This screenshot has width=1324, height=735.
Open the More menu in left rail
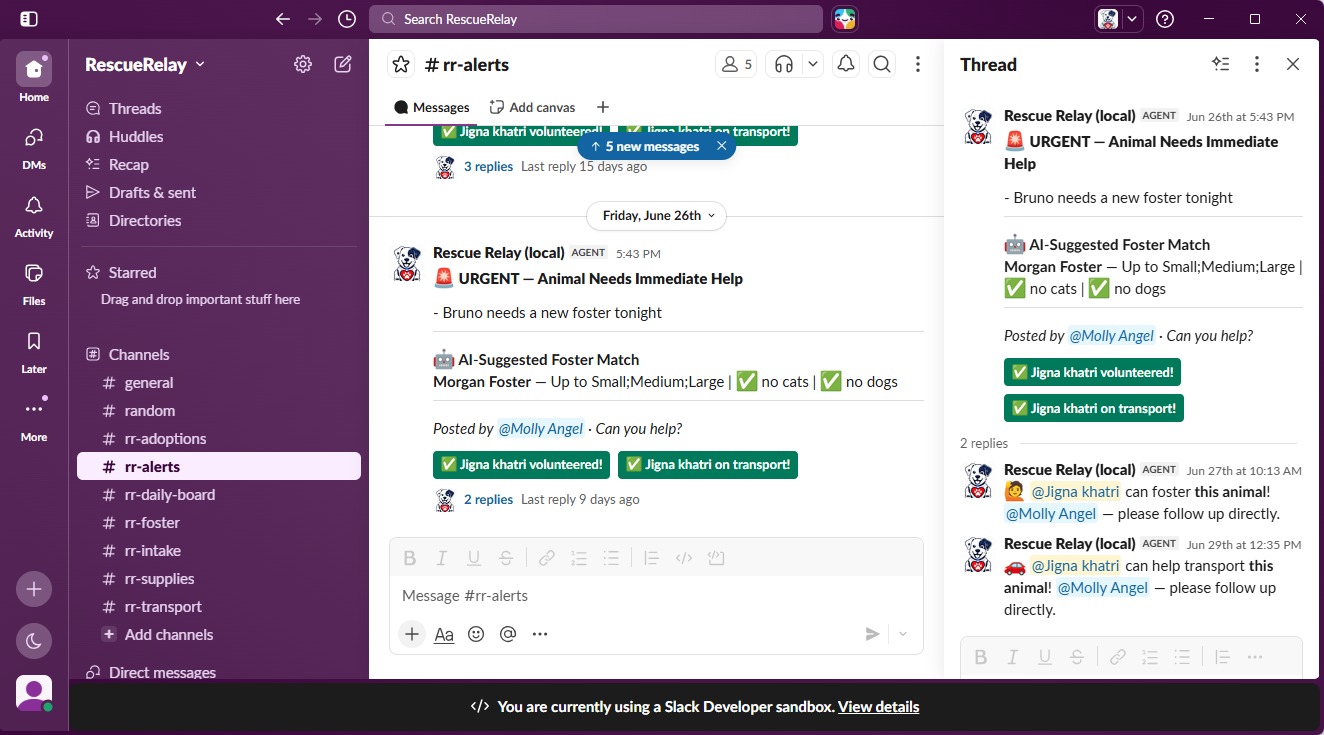34,418
